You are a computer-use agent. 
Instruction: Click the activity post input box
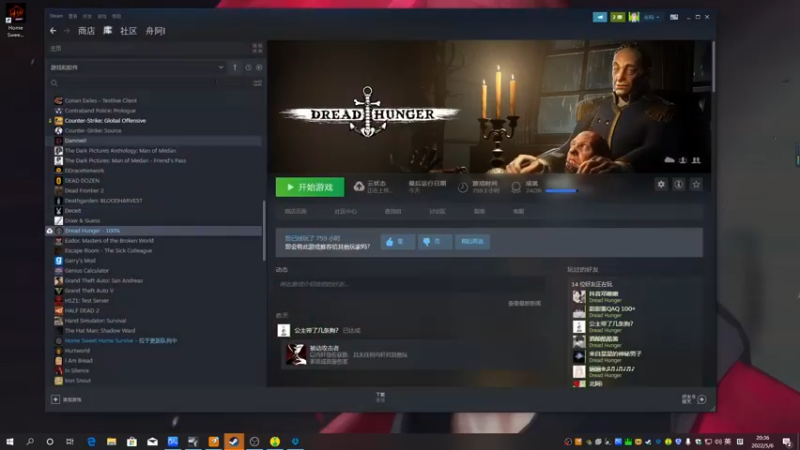pos(410,284)
